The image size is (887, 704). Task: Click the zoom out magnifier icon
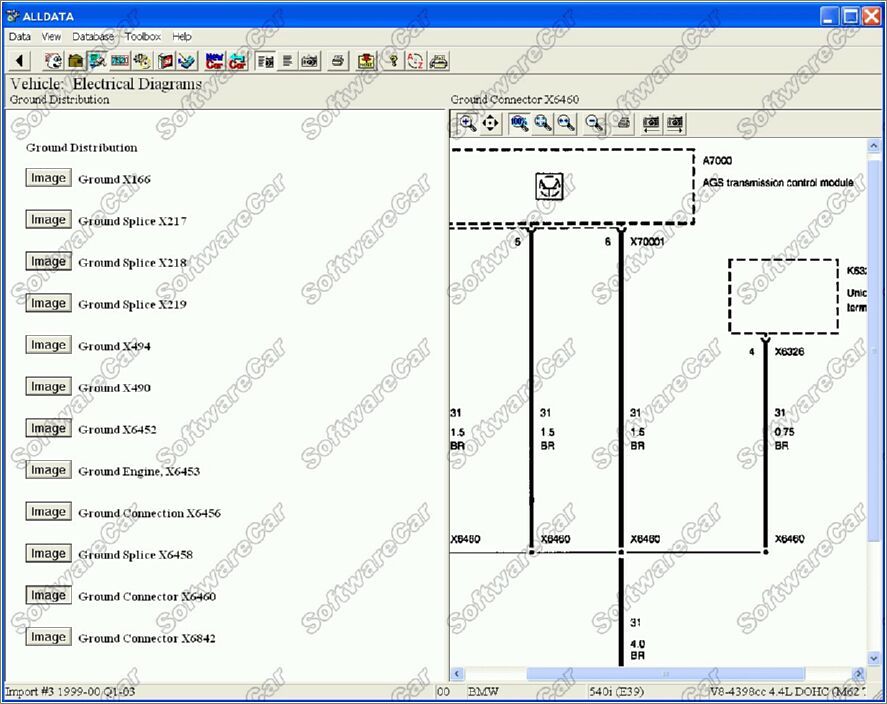594,123
